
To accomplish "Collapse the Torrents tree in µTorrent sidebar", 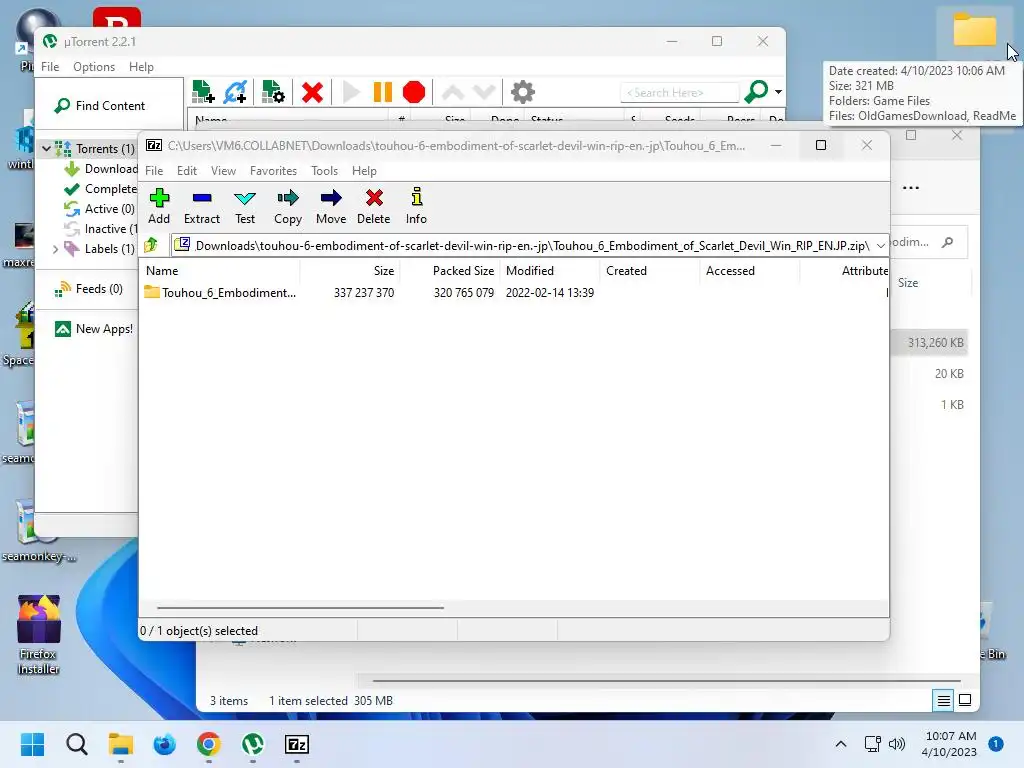I will click(46, 149).
